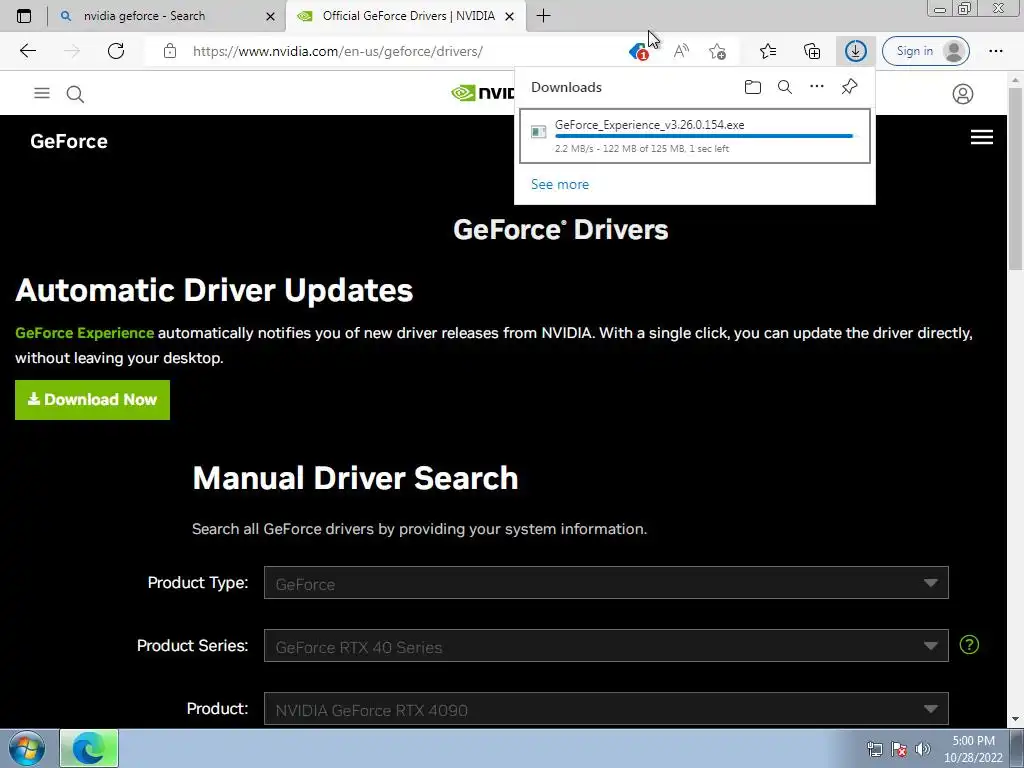Open the Favorites list icon
Image resolution: width=1024 pixels, height=768 pixels.
click(768, 51)
